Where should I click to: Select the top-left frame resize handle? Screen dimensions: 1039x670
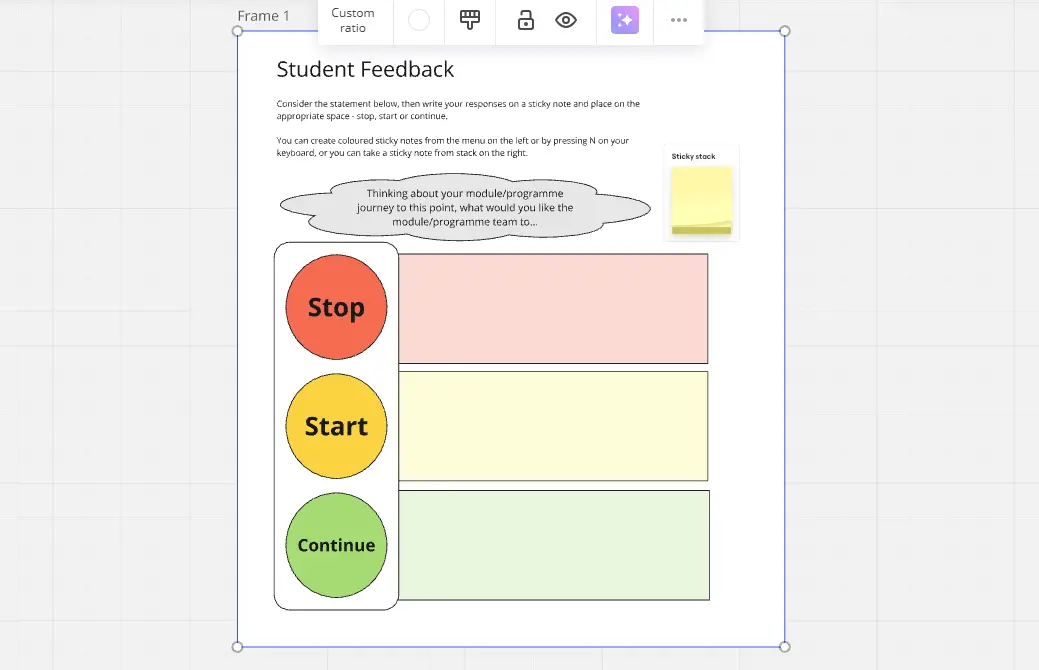tap(238, 31)
